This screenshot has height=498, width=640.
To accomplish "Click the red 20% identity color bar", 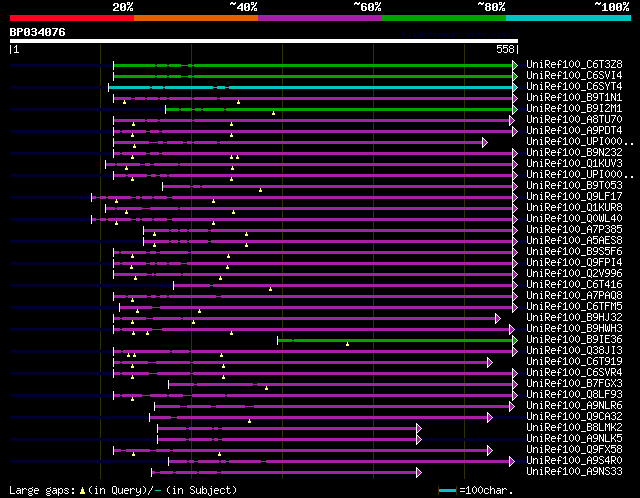I will (72, 18).
